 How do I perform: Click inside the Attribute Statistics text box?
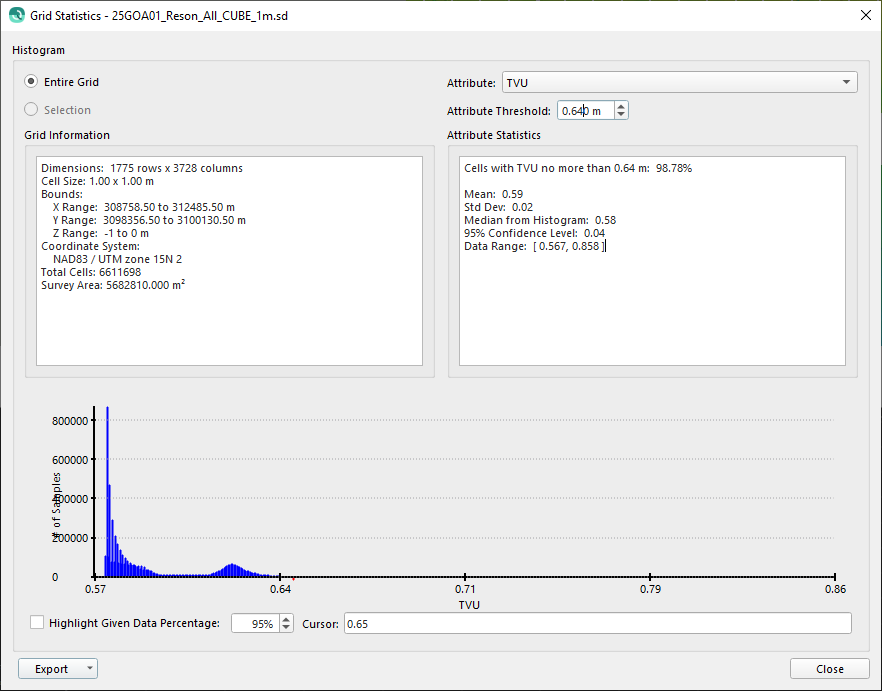click(x=652, y=260)
